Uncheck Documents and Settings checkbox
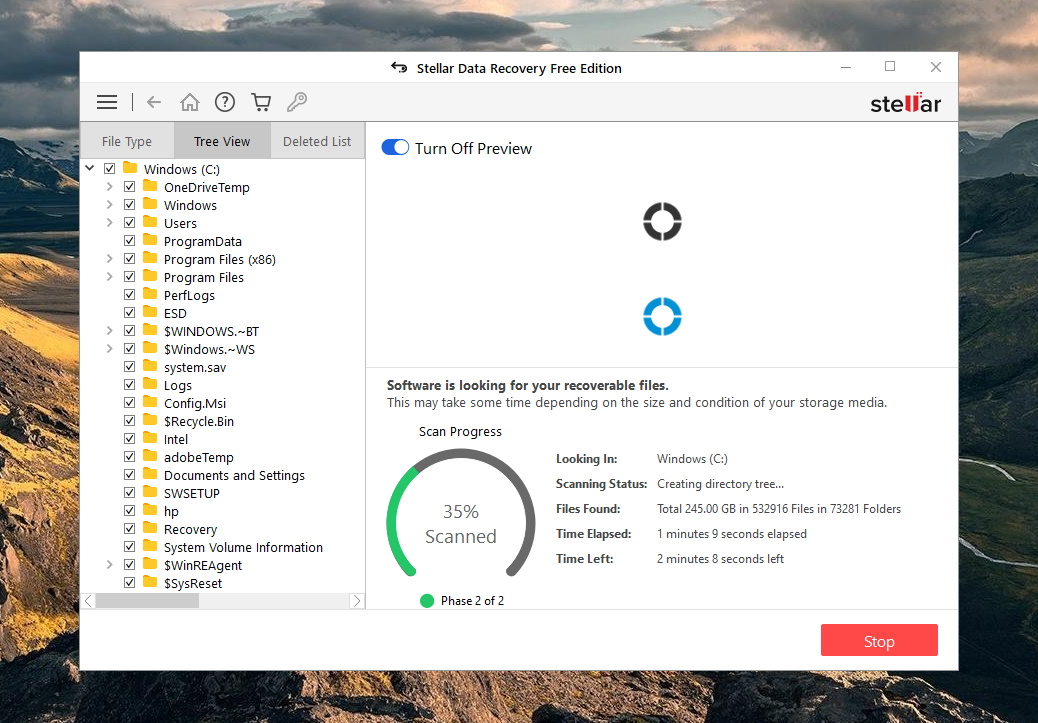This screenshot has height=723, width=1038. [130, 475]
